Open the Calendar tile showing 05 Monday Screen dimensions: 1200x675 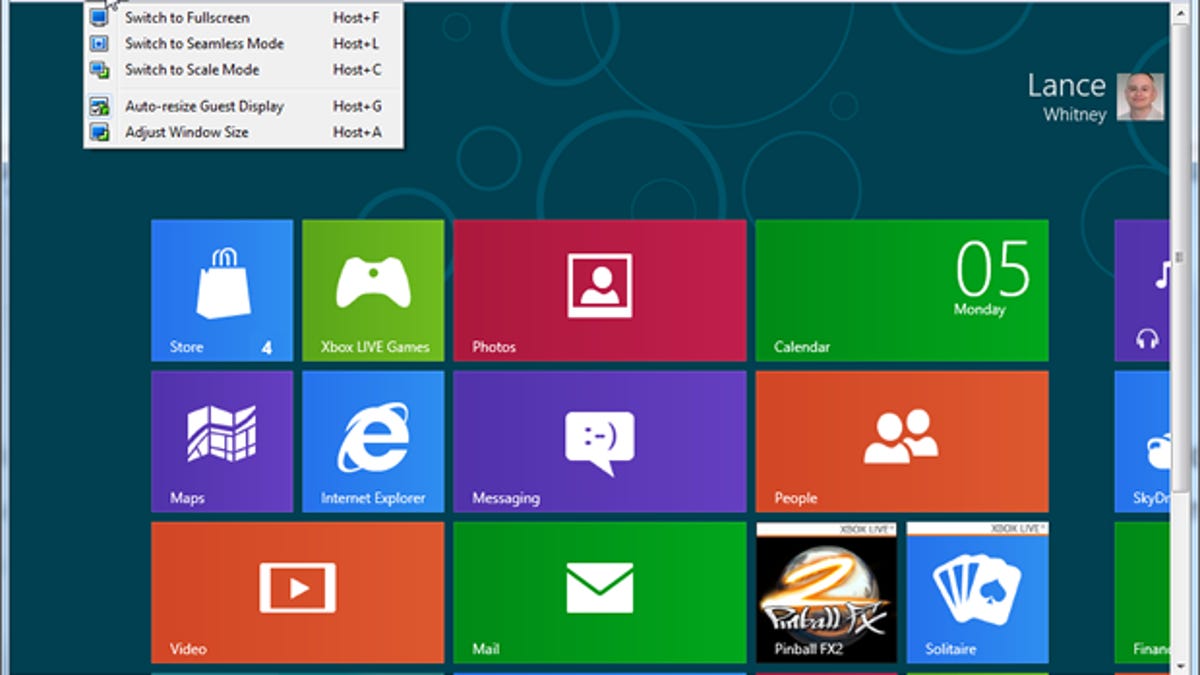901,290
